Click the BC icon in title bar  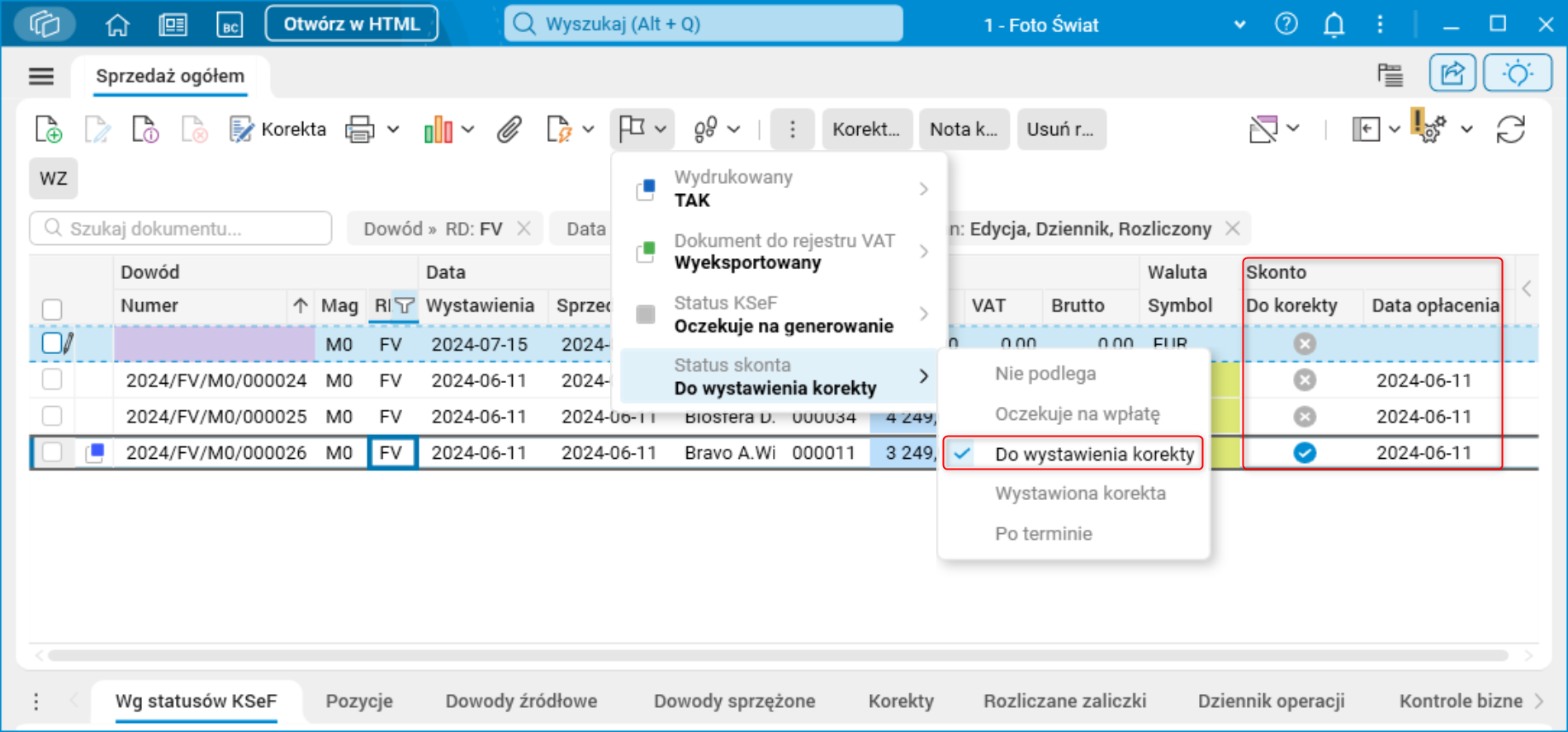click(230, 25)
